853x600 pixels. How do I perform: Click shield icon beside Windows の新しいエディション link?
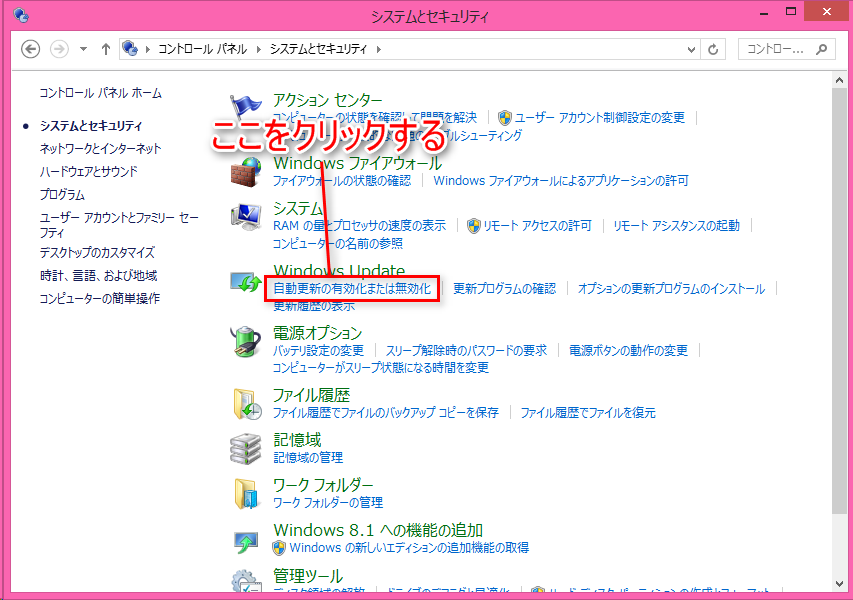(279, 548)
